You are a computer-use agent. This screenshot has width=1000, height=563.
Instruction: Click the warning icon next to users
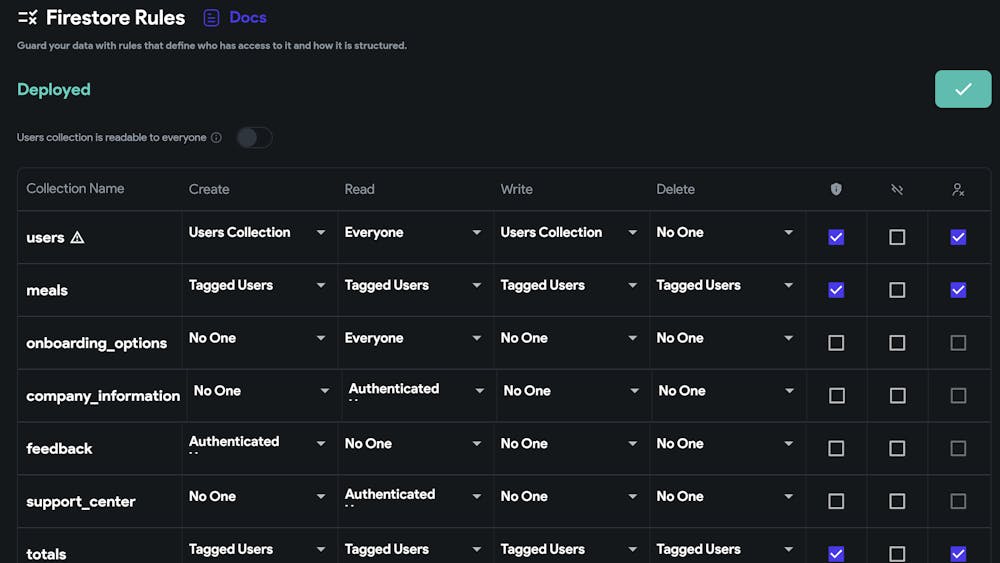(77, 238)
